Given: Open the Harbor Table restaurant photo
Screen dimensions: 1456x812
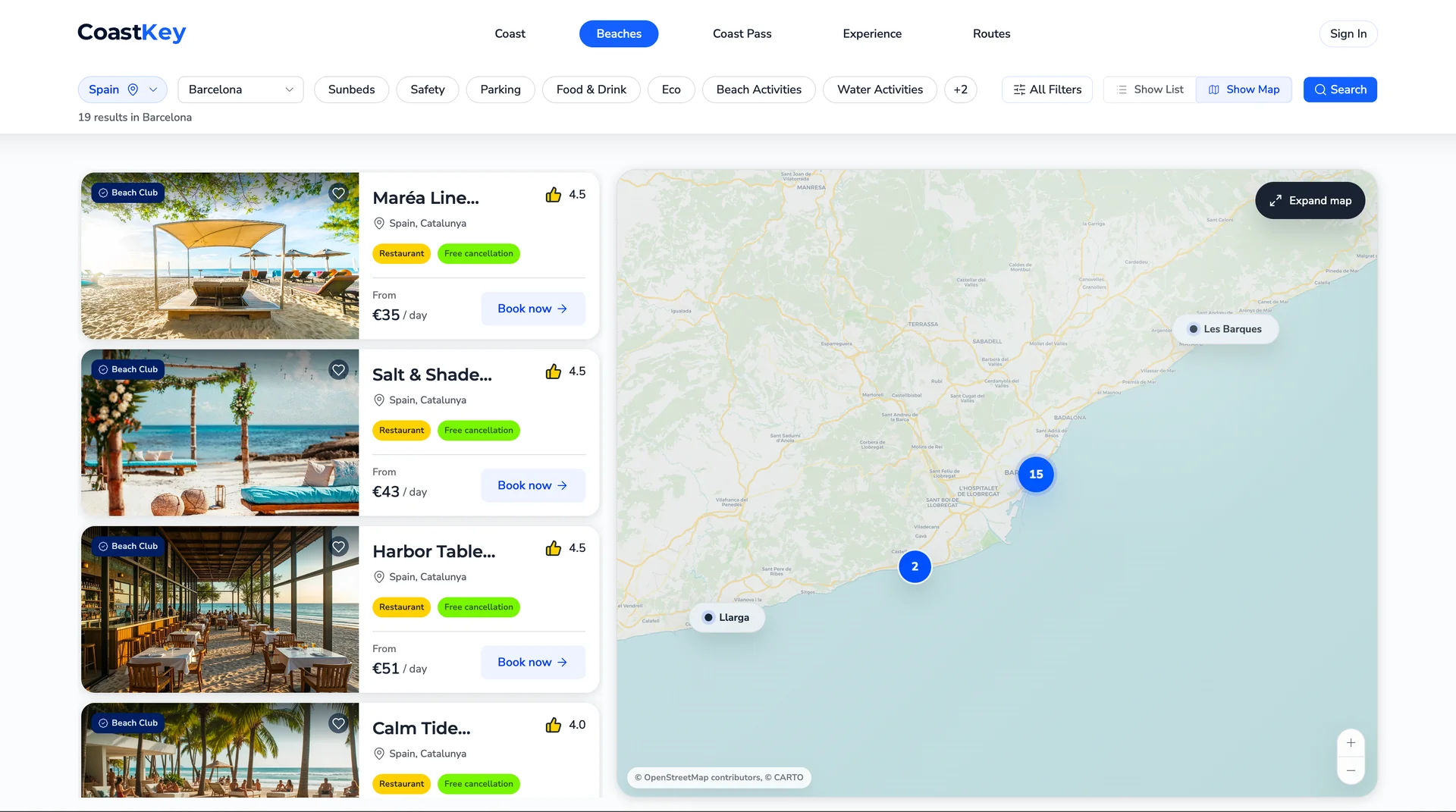Looking at the screenshot, I should click(220, 609).
